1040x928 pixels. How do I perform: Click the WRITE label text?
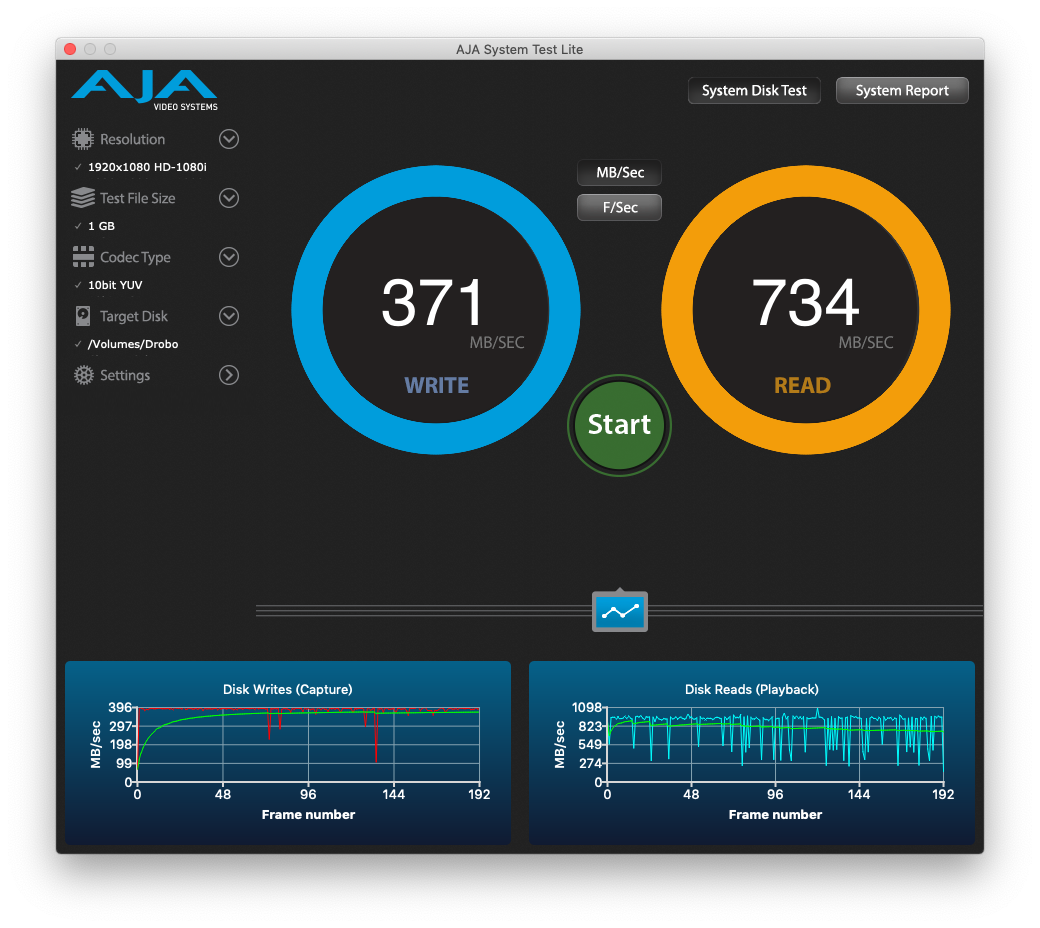436,385
